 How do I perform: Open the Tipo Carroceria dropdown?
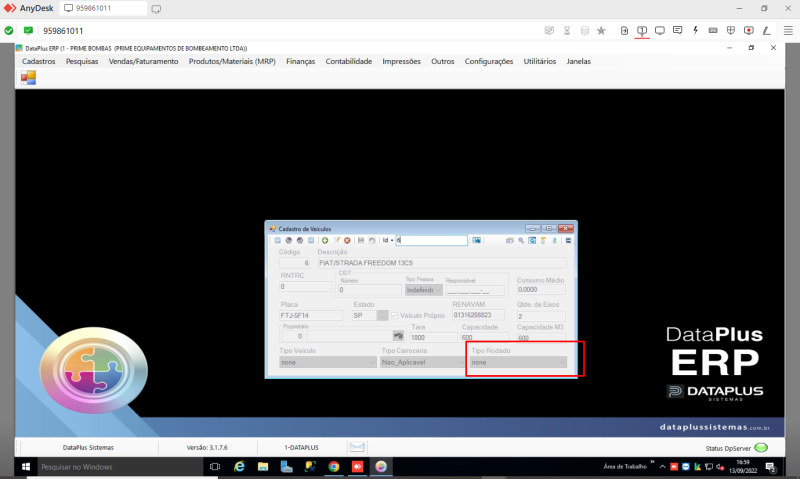422,362
